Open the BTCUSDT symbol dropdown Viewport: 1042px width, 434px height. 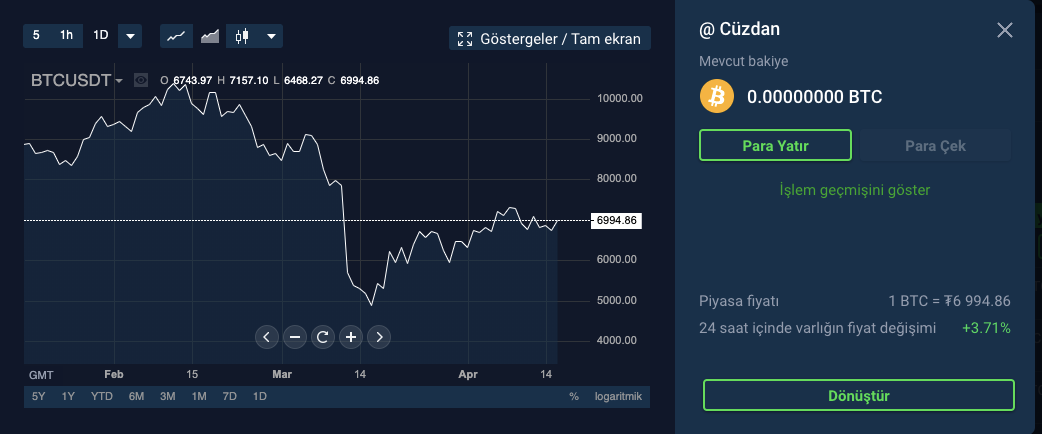point(77,80)
